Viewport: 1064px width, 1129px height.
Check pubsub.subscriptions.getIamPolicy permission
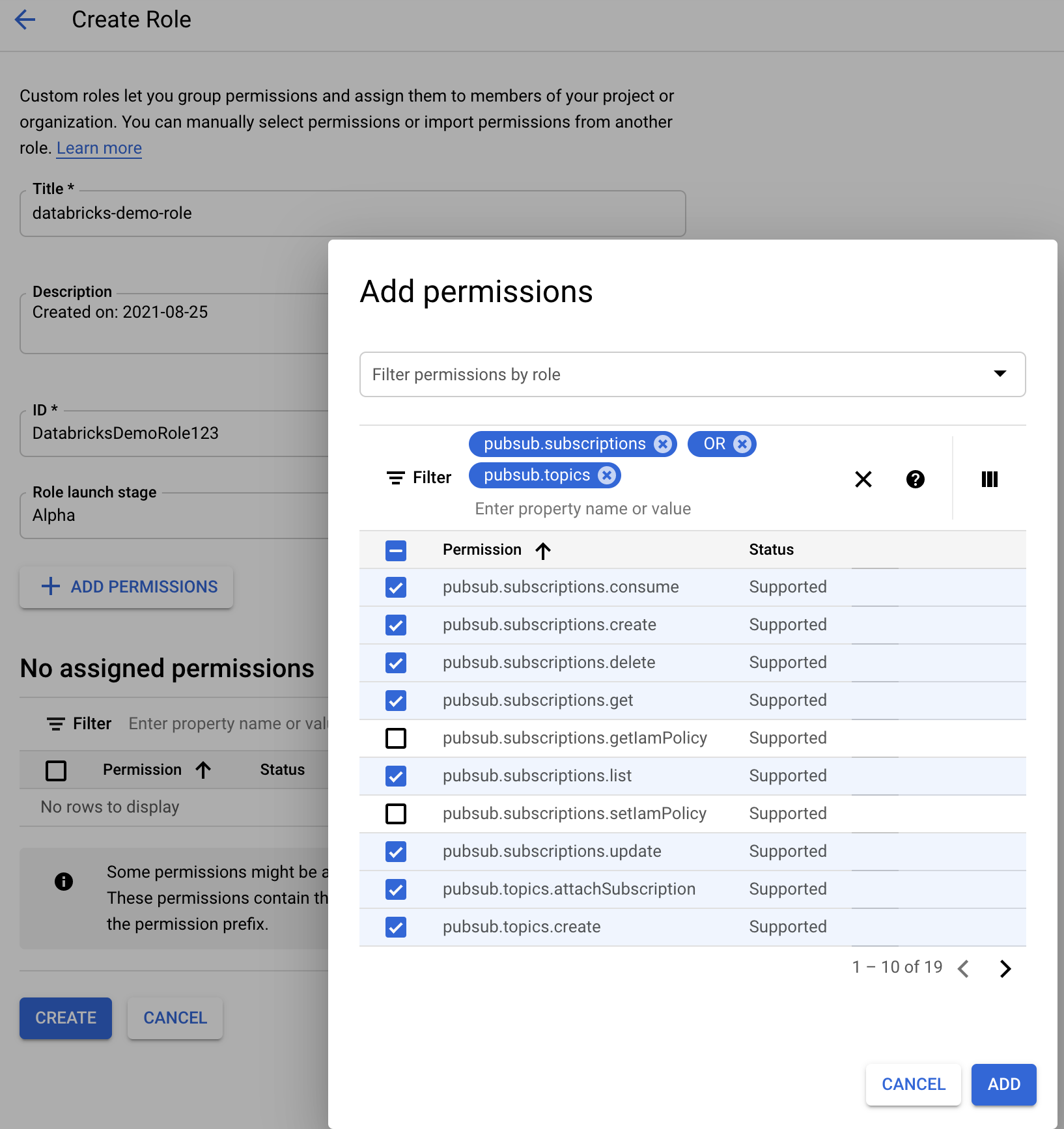coord(396,738)
